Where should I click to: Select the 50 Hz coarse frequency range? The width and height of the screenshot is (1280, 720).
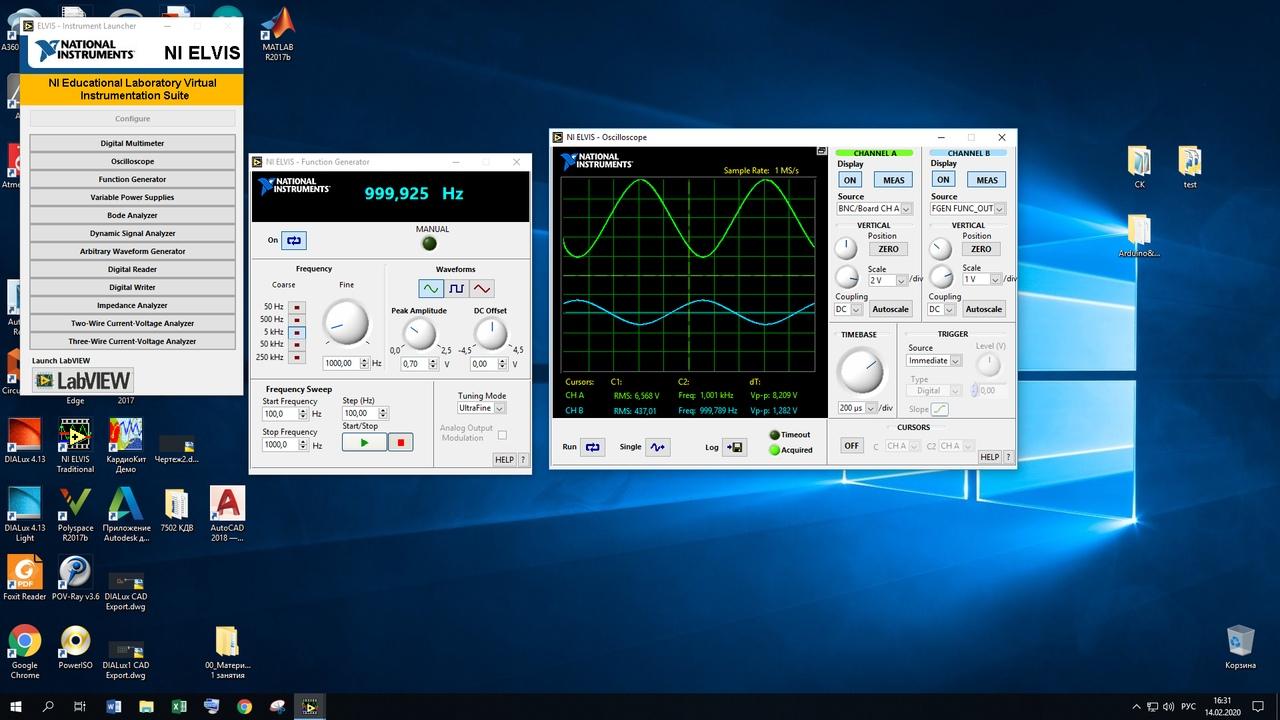point(297,307)
